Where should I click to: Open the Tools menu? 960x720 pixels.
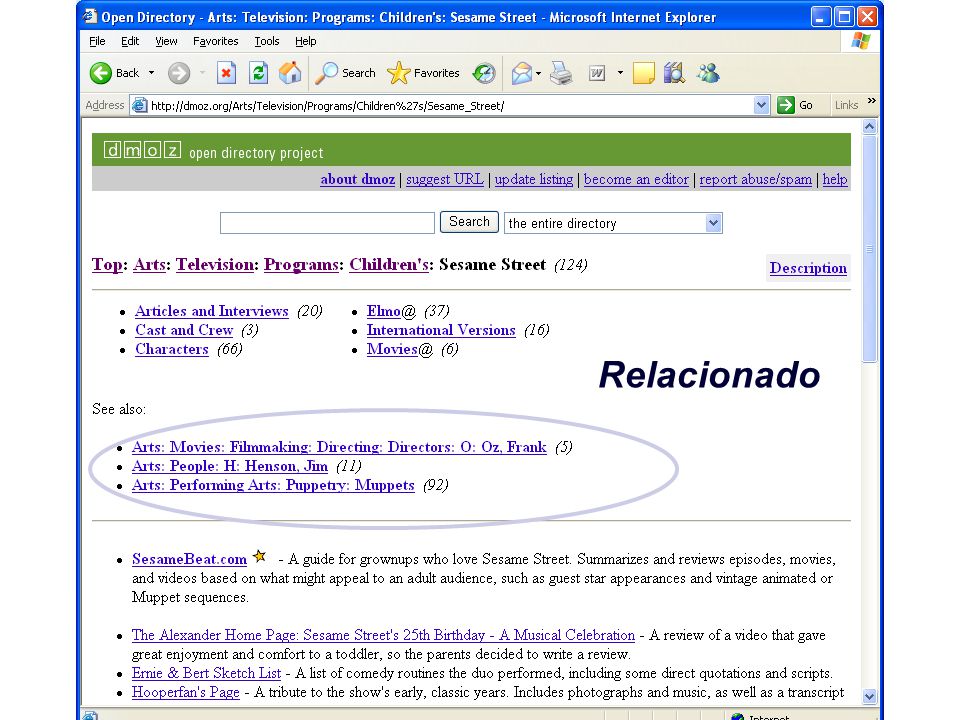click(x=266, y=41)
